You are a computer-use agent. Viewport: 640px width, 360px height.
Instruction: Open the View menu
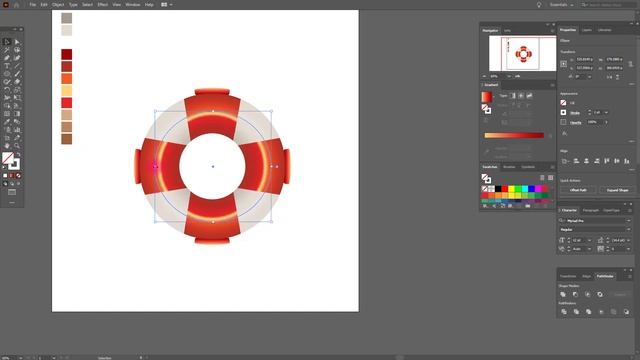(117, 4)
